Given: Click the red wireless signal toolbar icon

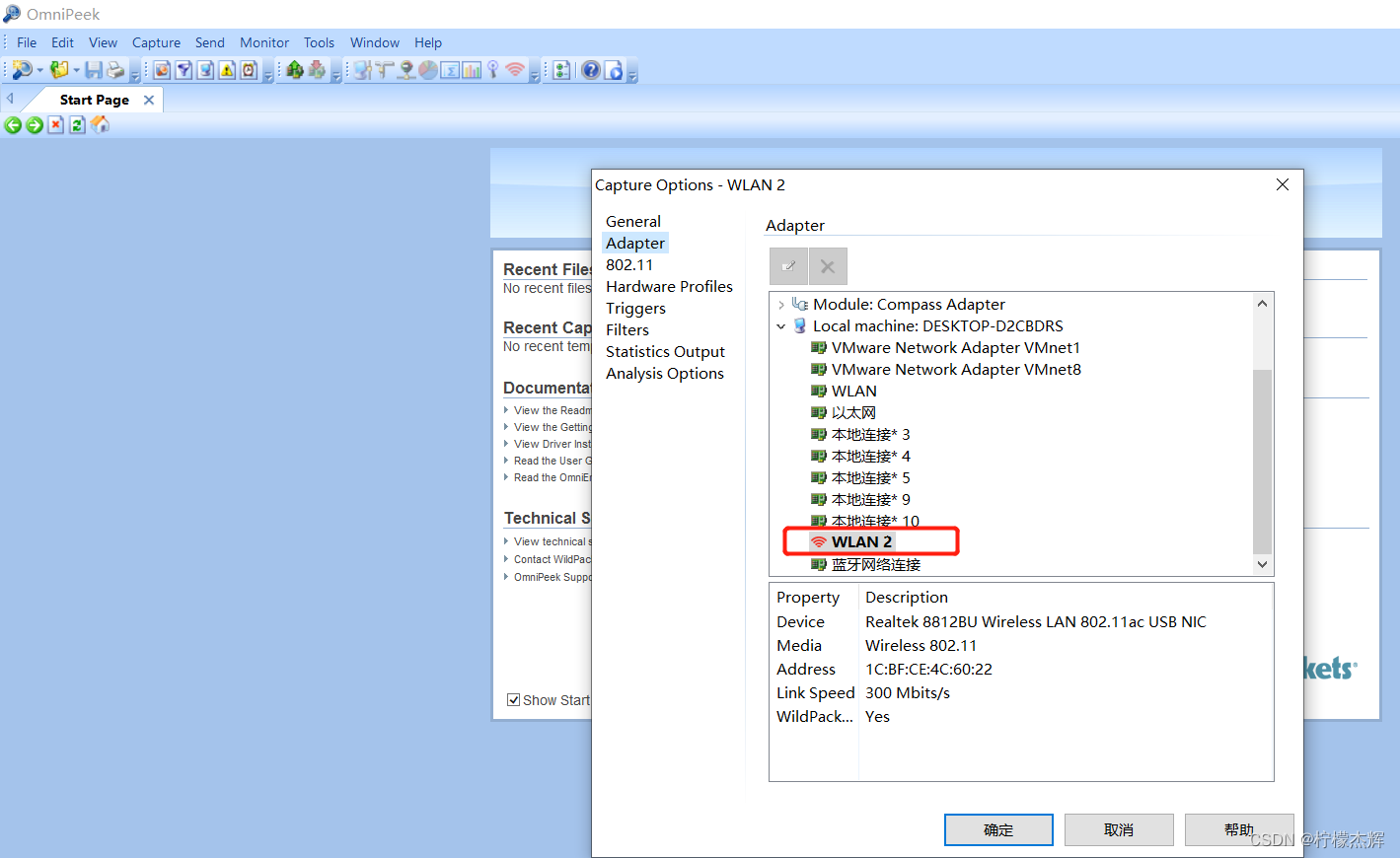Looking at the screenshot, I should [x=515, y=70].
